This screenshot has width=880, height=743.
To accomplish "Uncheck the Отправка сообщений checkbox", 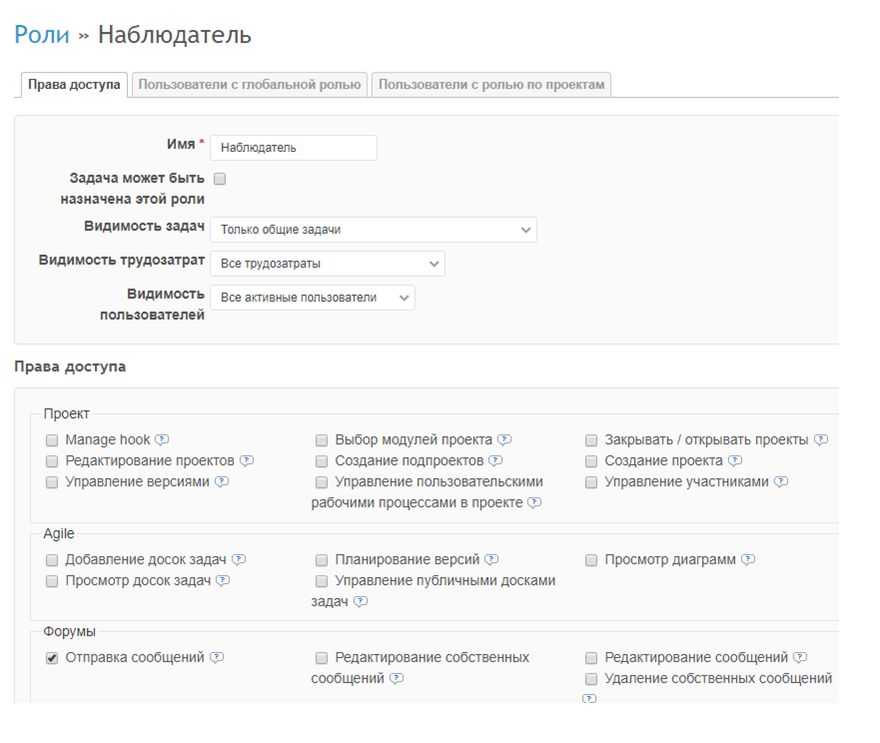I will coord(52,658).
